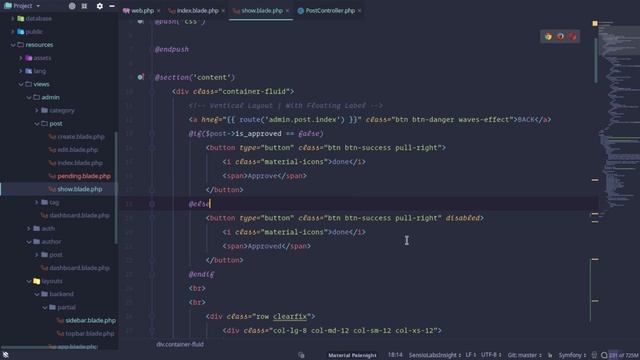
Task: Close the index.blade.php tab
Action: [223, 11]
